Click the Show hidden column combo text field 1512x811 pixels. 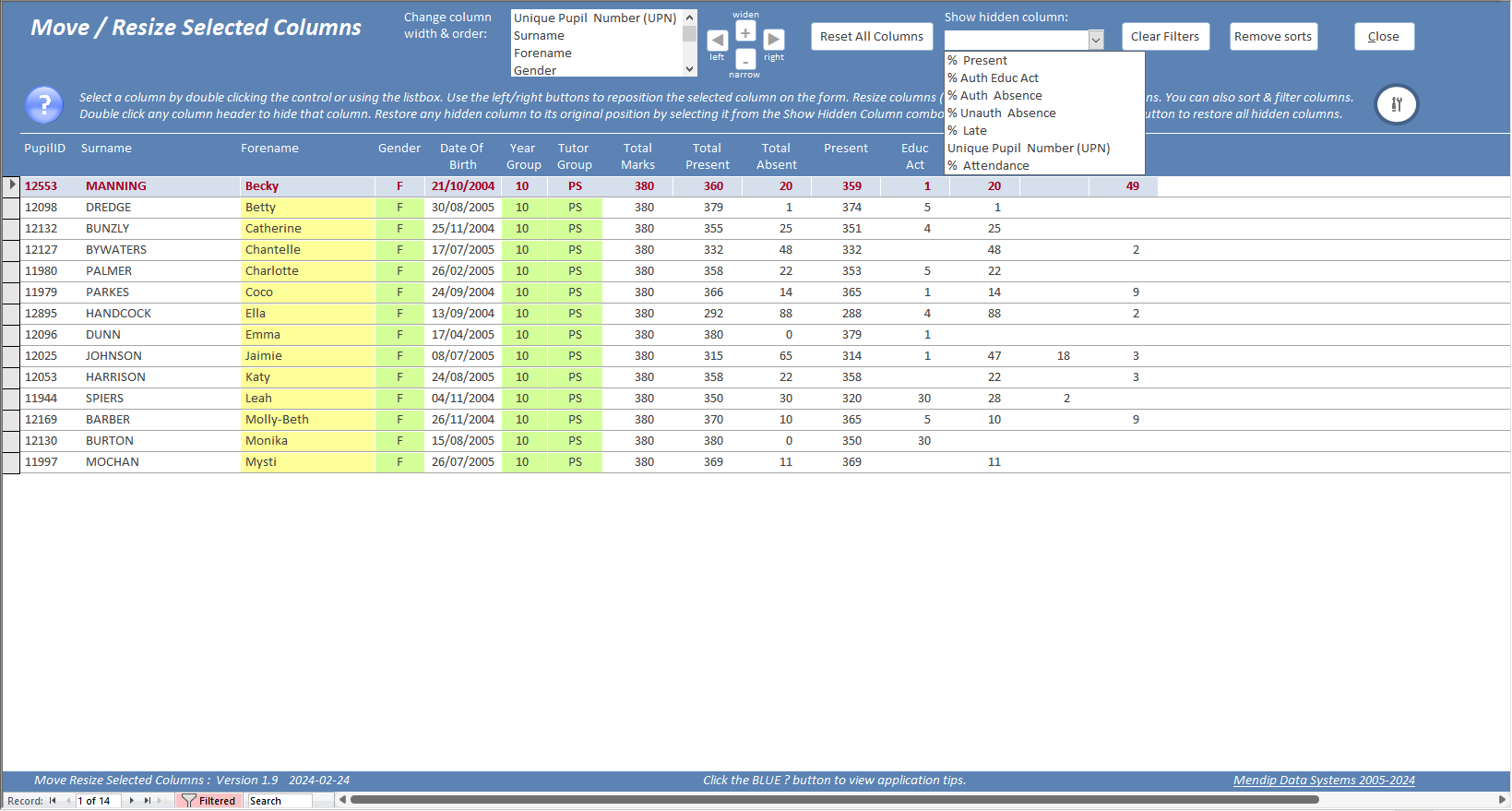click(x=1016, y=40)
